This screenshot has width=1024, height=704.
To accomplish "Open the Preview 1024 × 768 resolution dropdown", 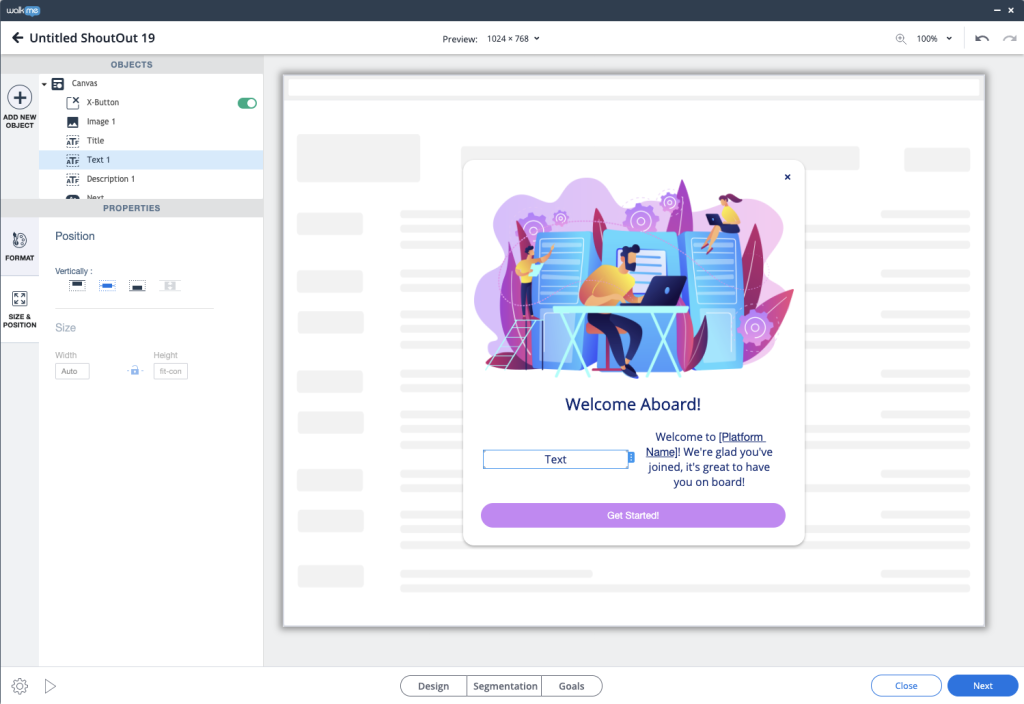I will [x=513, y=38].
